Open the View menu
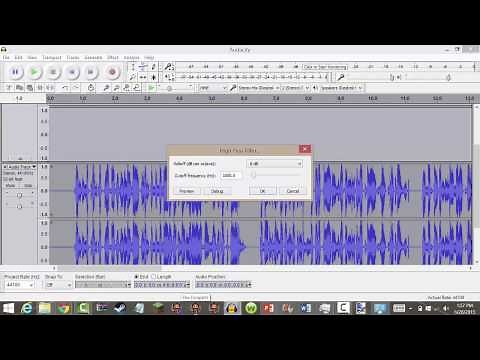 [32, 57]
